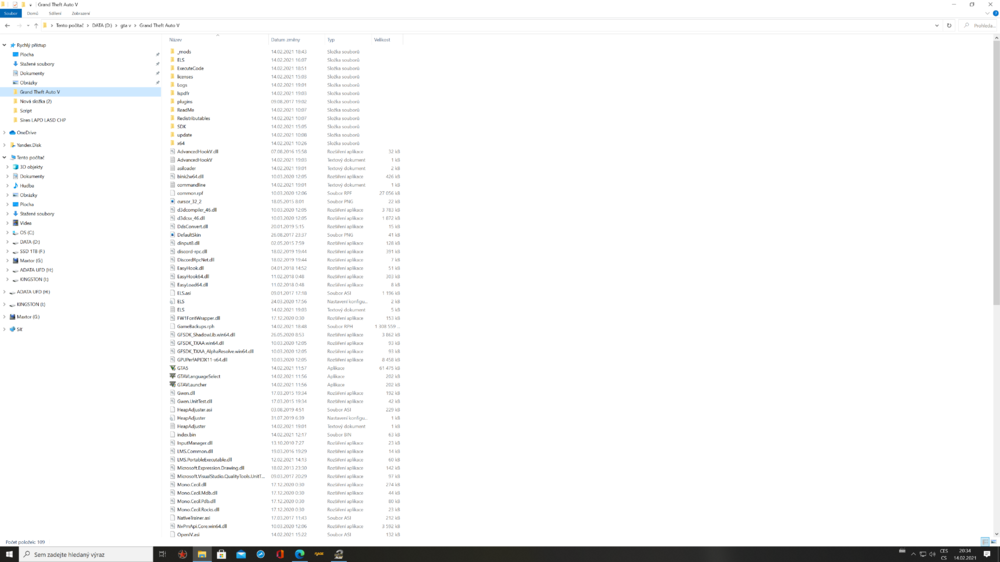Screen dimensions: 1000x562
Task: Select the ExecuteCode folder icon
Action: [x=172, y=68]
